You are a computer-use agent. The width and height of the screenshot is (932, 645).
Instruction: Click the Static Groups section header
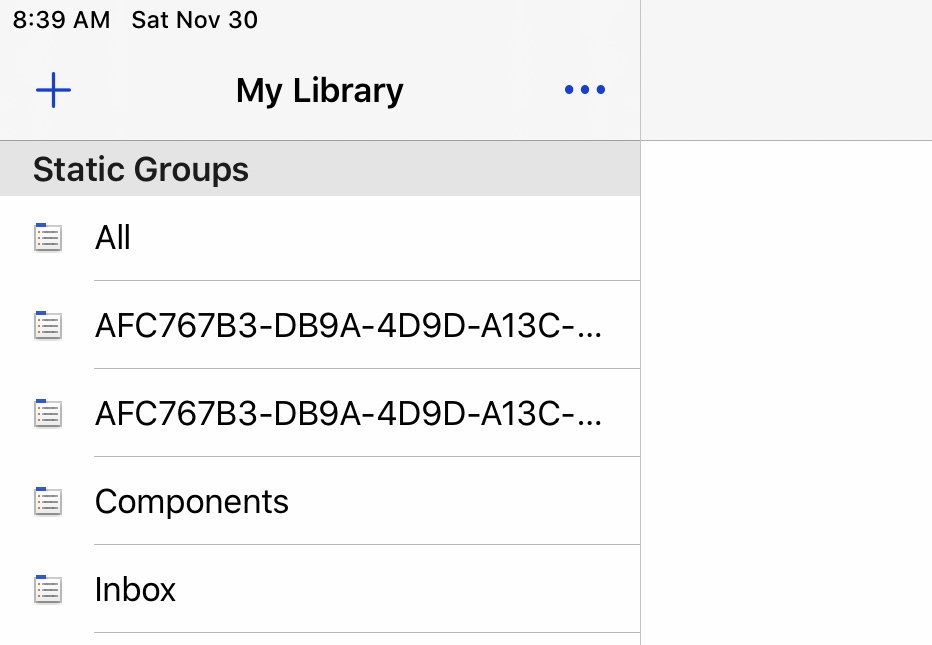pyautogui.click(x=320, y=169)
